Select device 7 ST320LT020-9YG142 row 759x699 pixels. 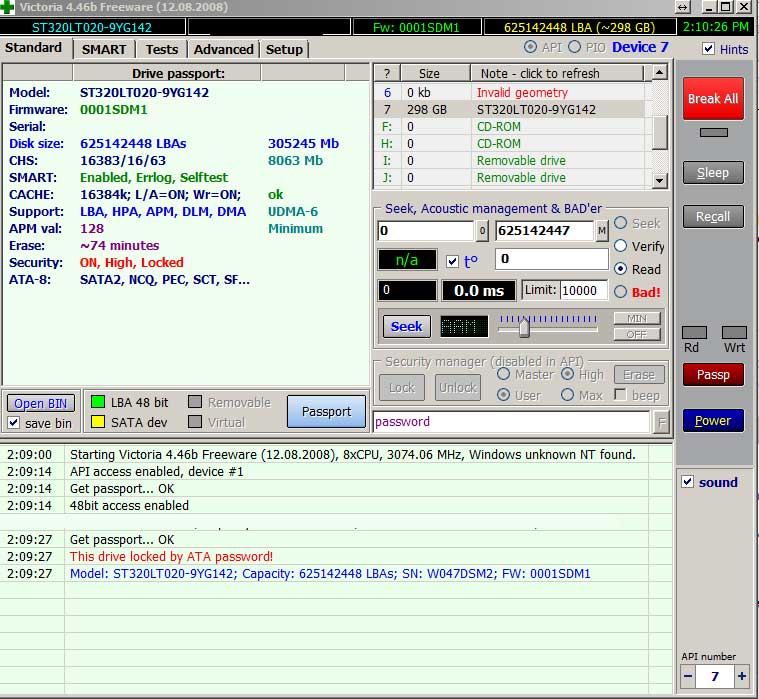coord(509,109)
